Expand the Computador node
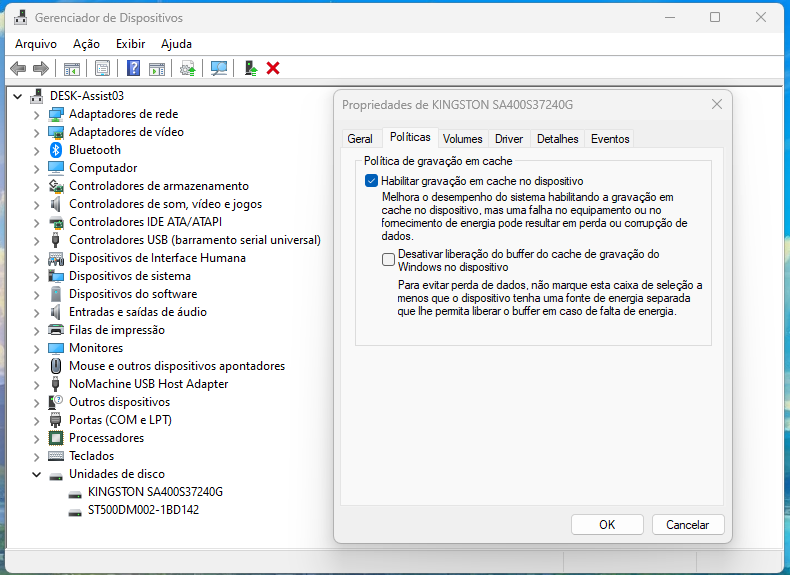Viewport: 790px width, 575px height. 36,168
